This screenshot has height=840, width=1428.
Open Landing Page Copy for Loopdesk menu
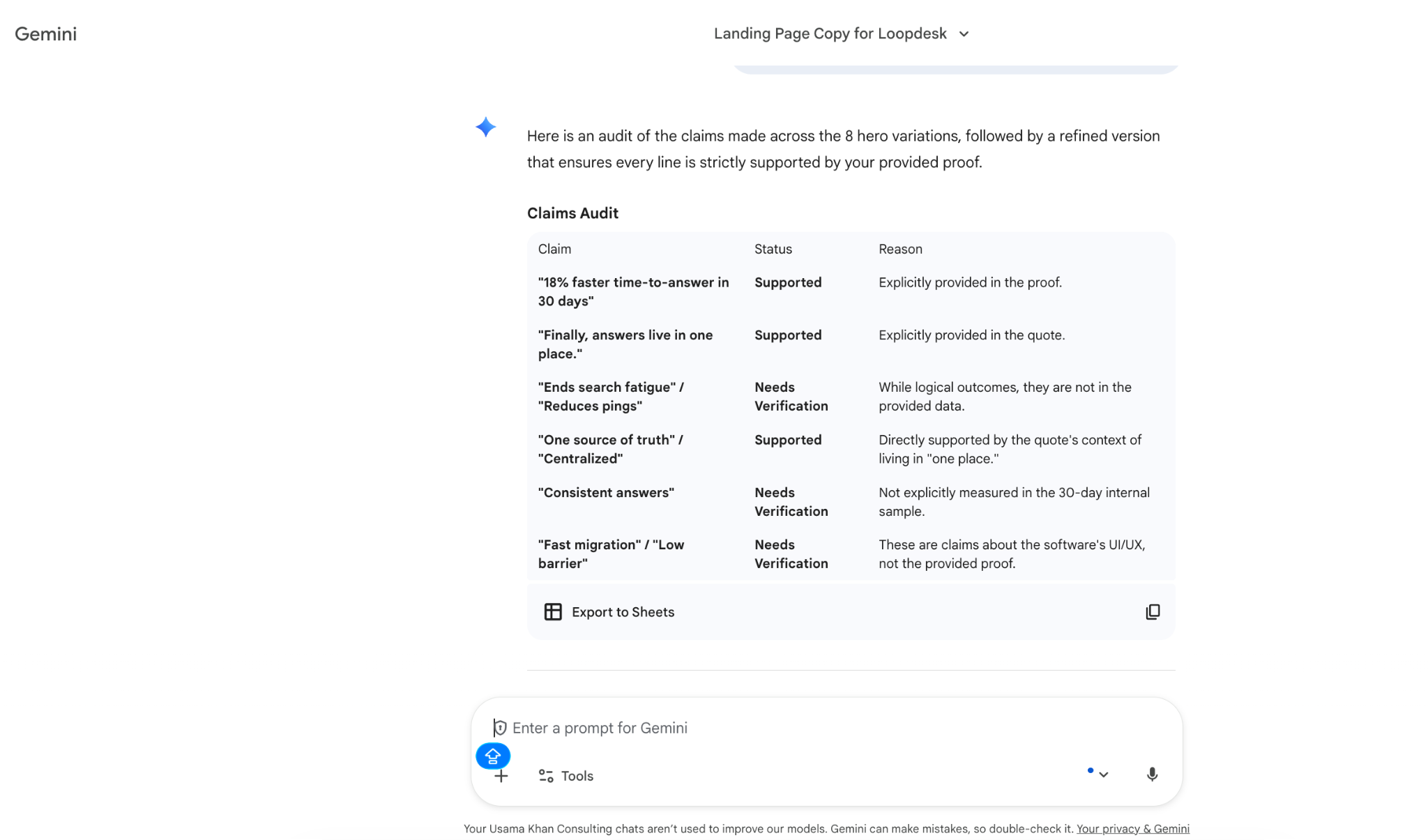[830, 33]
